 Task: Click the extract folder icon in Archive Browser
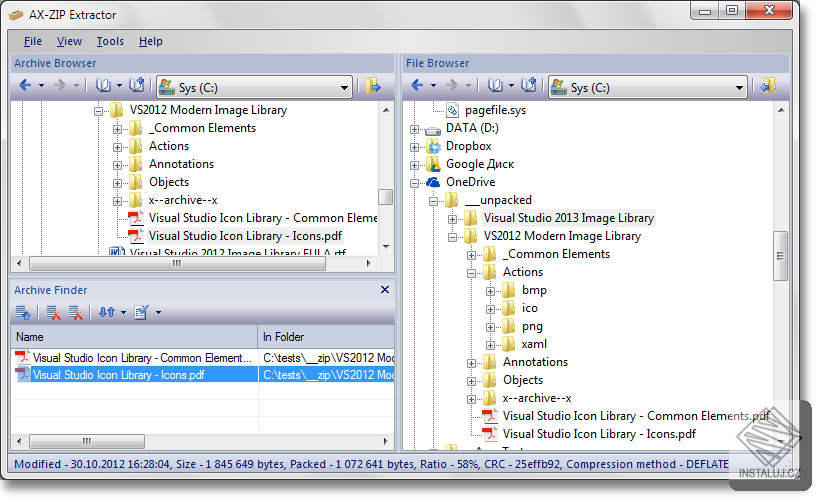click(373, 86)
